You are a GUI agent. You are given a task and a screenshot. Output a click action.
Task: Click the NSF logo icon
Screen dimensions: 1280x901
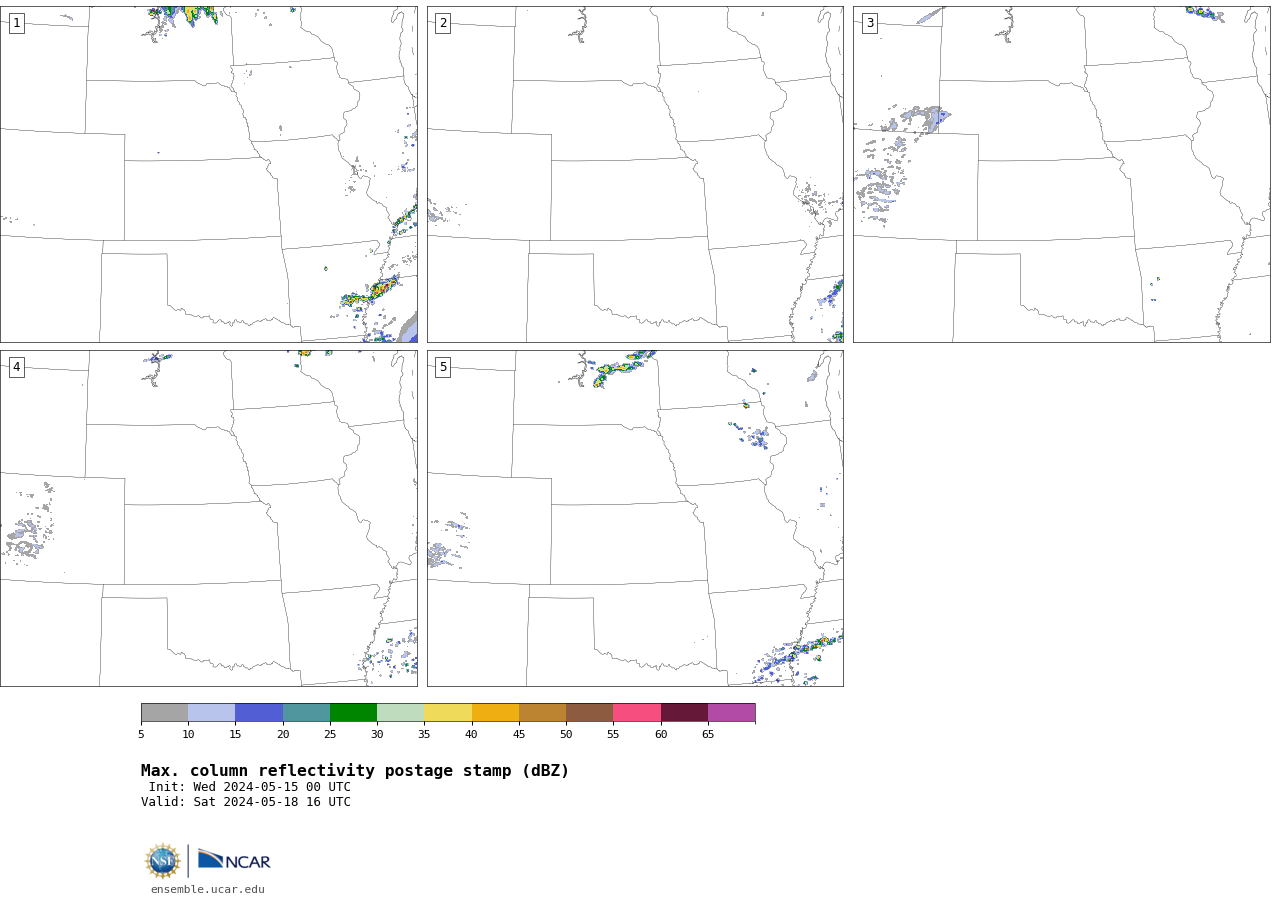[163, 861]
